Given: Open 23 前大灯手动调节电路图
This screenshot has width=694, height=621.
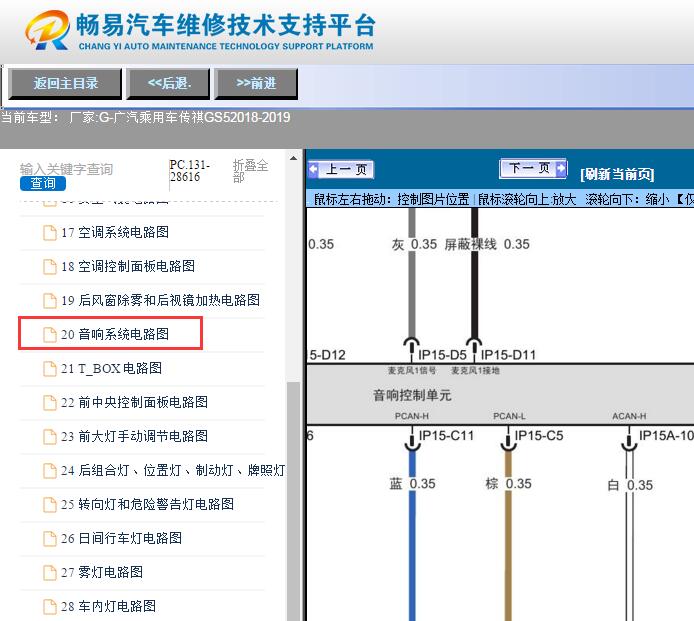Looking at the screenshot, I should tap(134, 436).
